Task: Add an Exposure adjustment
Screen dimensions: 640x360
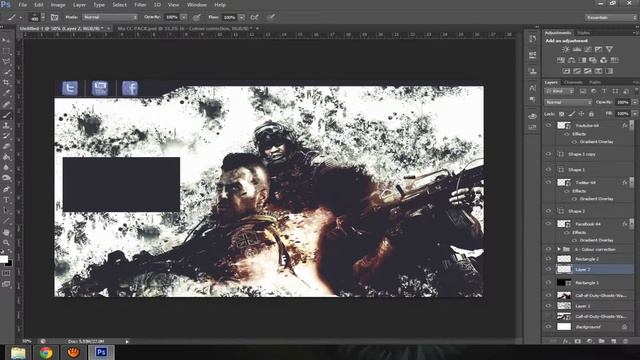Action: [598, 49]
